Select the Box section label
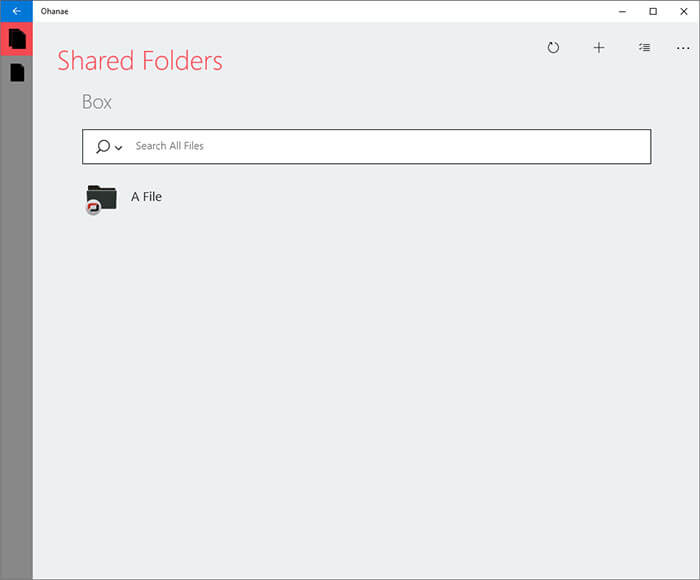The width and height of the screenshot is (700, 580). tap(97, 102)
